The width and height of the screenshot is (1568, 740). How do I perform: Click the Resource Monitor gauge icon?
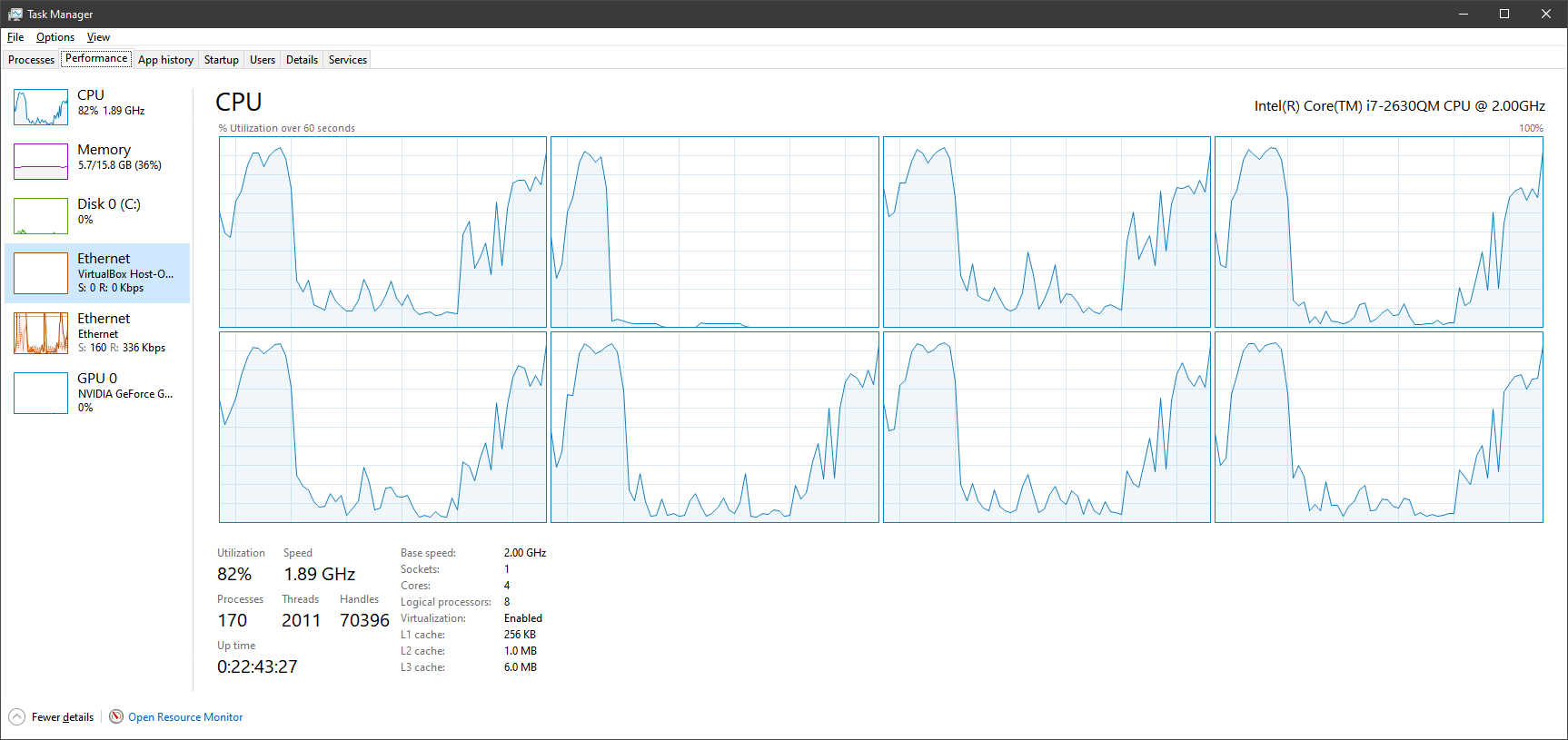coord(116,717)
